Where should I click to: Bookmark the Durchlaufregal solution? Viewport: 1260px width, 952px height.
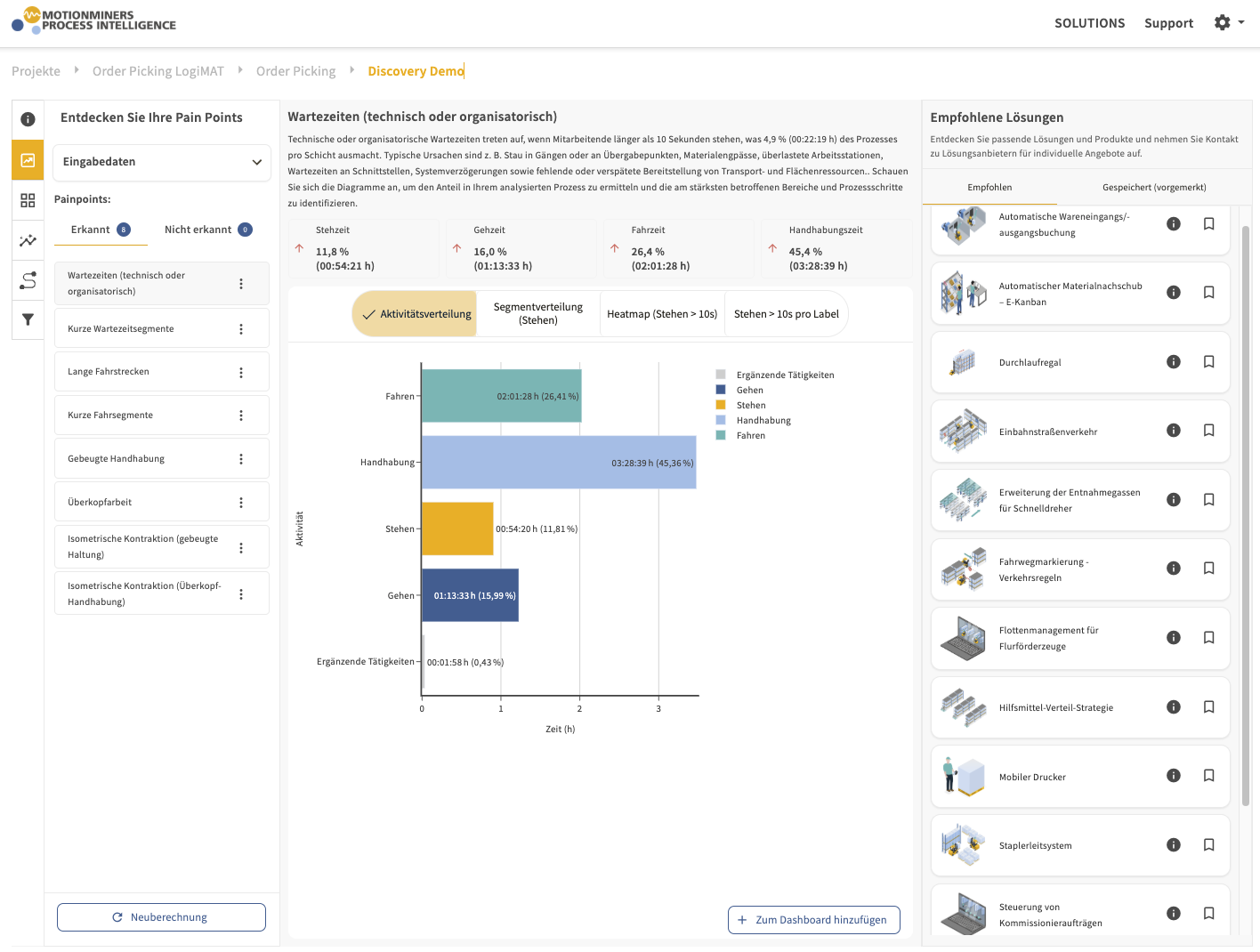click(x=1208, y=361)
